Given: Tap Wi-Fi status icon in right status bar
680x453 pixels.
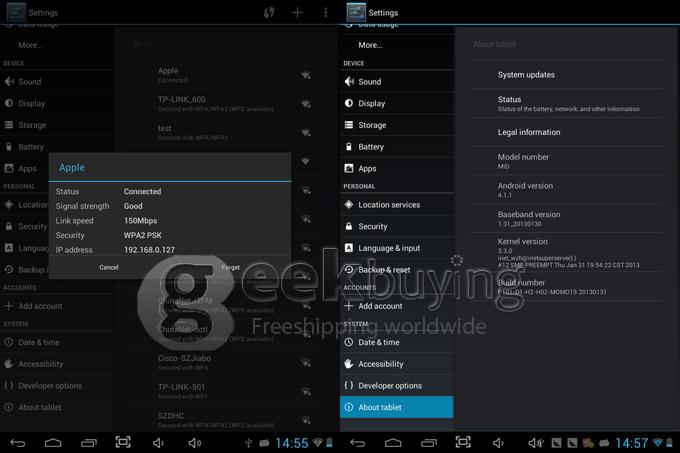Looking at the screenshot, I should pos(658,443).
